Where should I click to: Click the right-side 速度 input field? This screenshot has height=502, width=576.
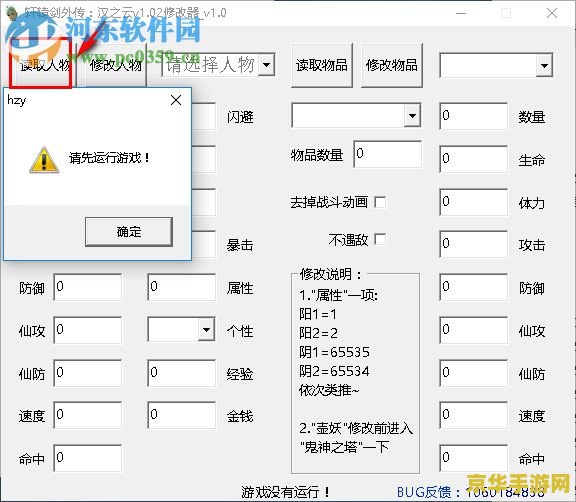tap(474, 415)
